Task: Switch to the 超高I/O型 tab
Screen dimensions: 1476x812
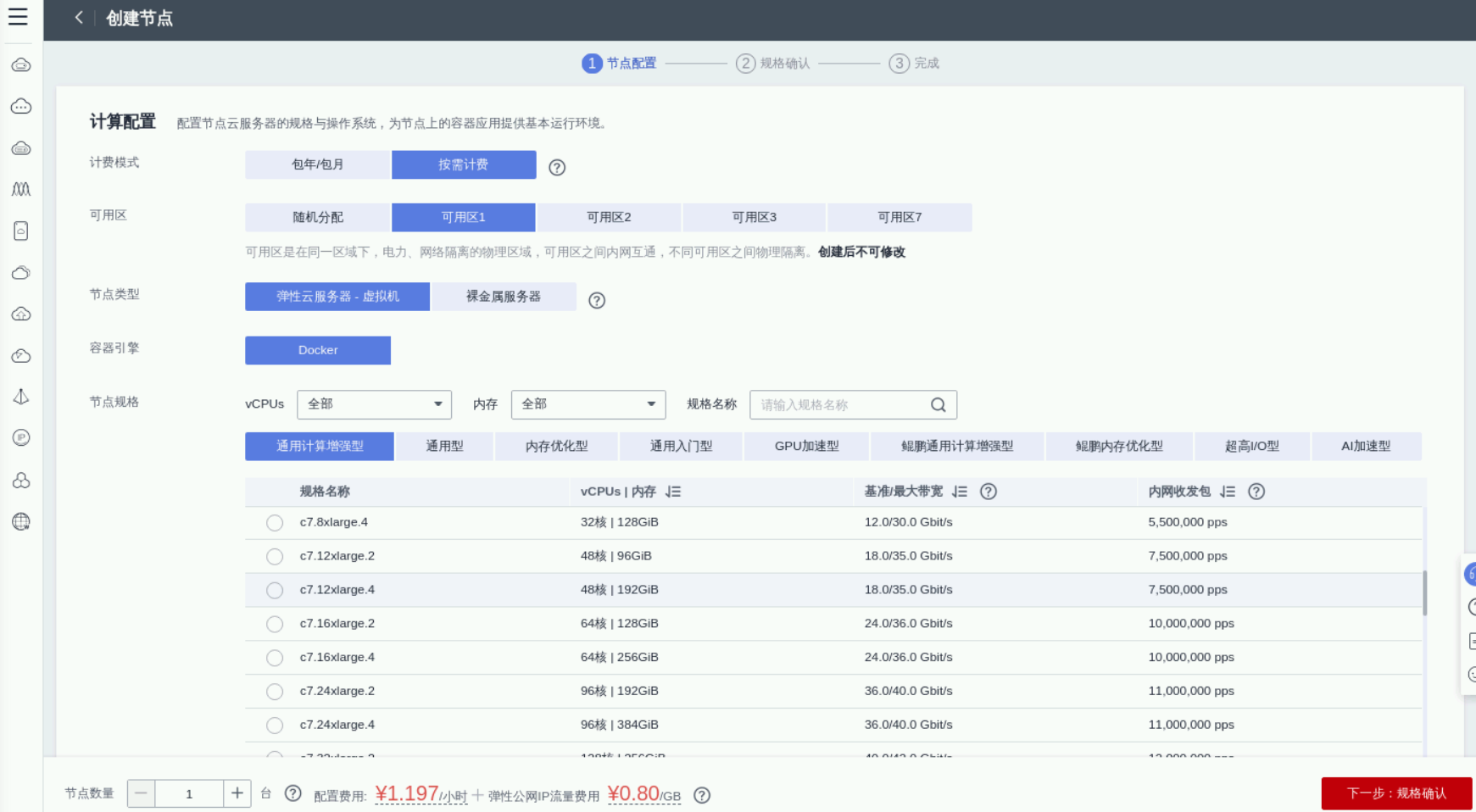Action: (1251, 446)
